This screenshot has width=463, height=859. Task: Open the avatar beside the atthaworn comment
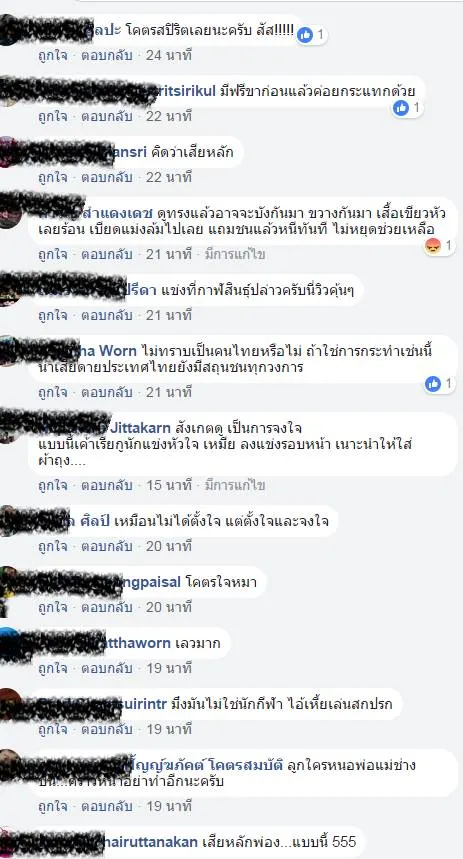8,643
